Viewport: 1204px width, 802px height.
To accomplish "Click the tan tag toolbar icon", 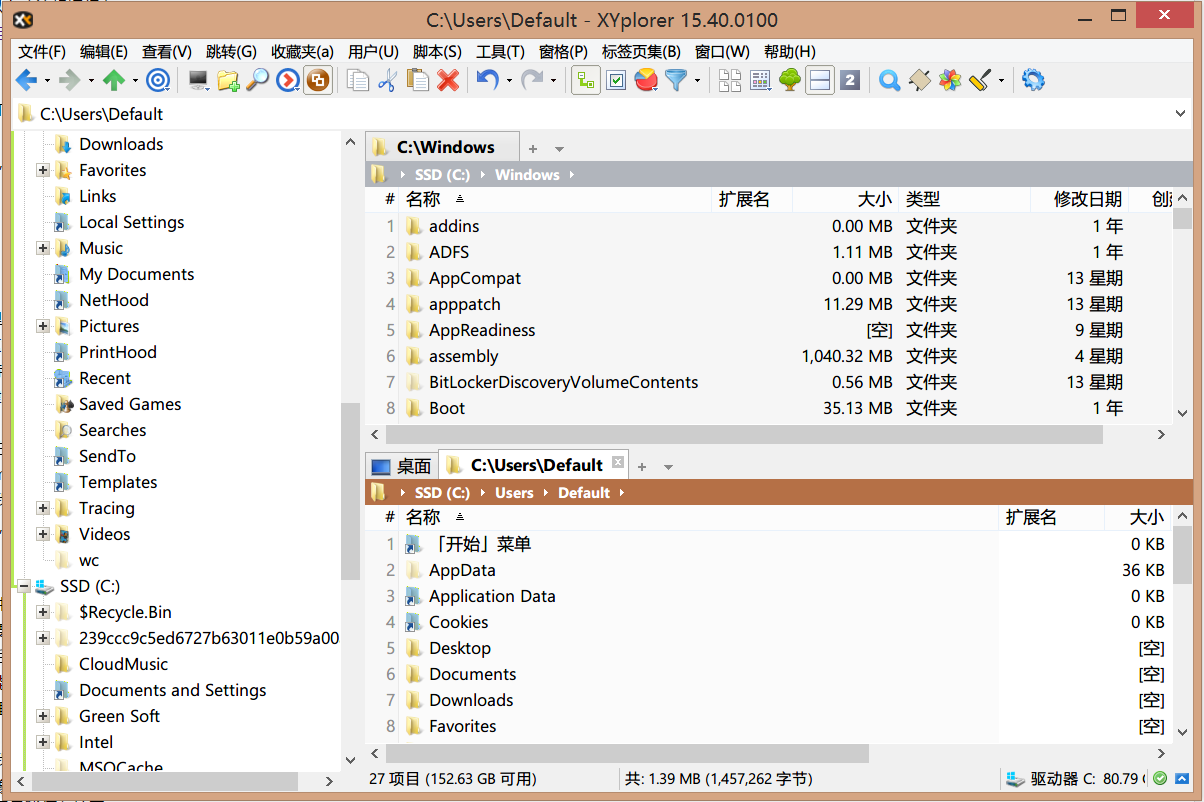I will click(x=919, y=81).
